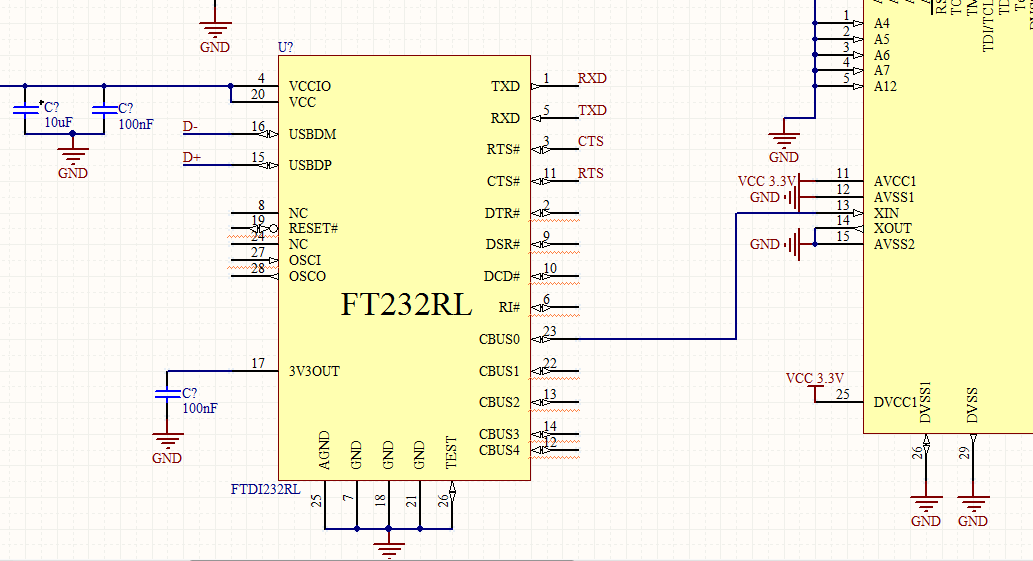
Task: Click the TEST pin name
Action: (451, 452)
